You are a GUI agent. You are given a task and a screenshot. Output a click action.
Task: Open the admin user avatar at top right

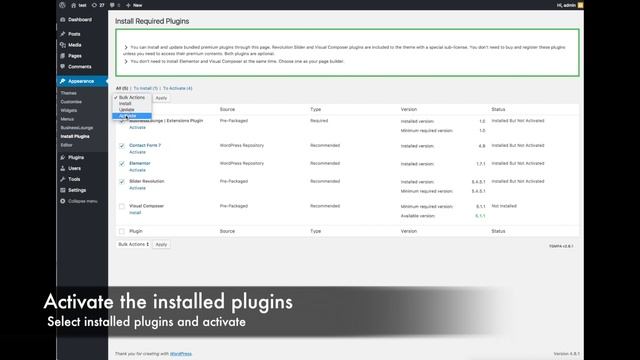pos(580,5)
